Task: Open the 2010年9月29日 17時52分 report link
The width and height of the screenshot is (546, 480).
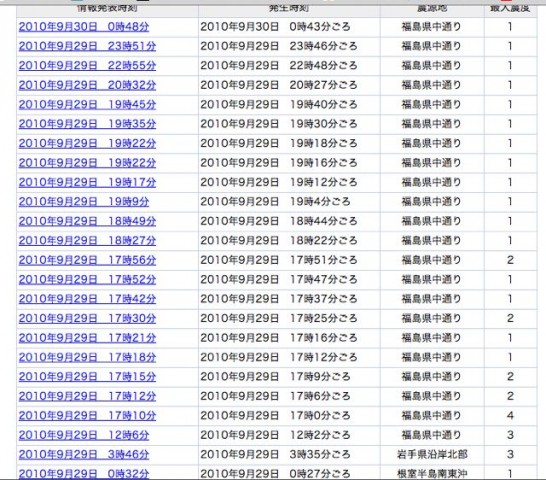Action: 87,280
